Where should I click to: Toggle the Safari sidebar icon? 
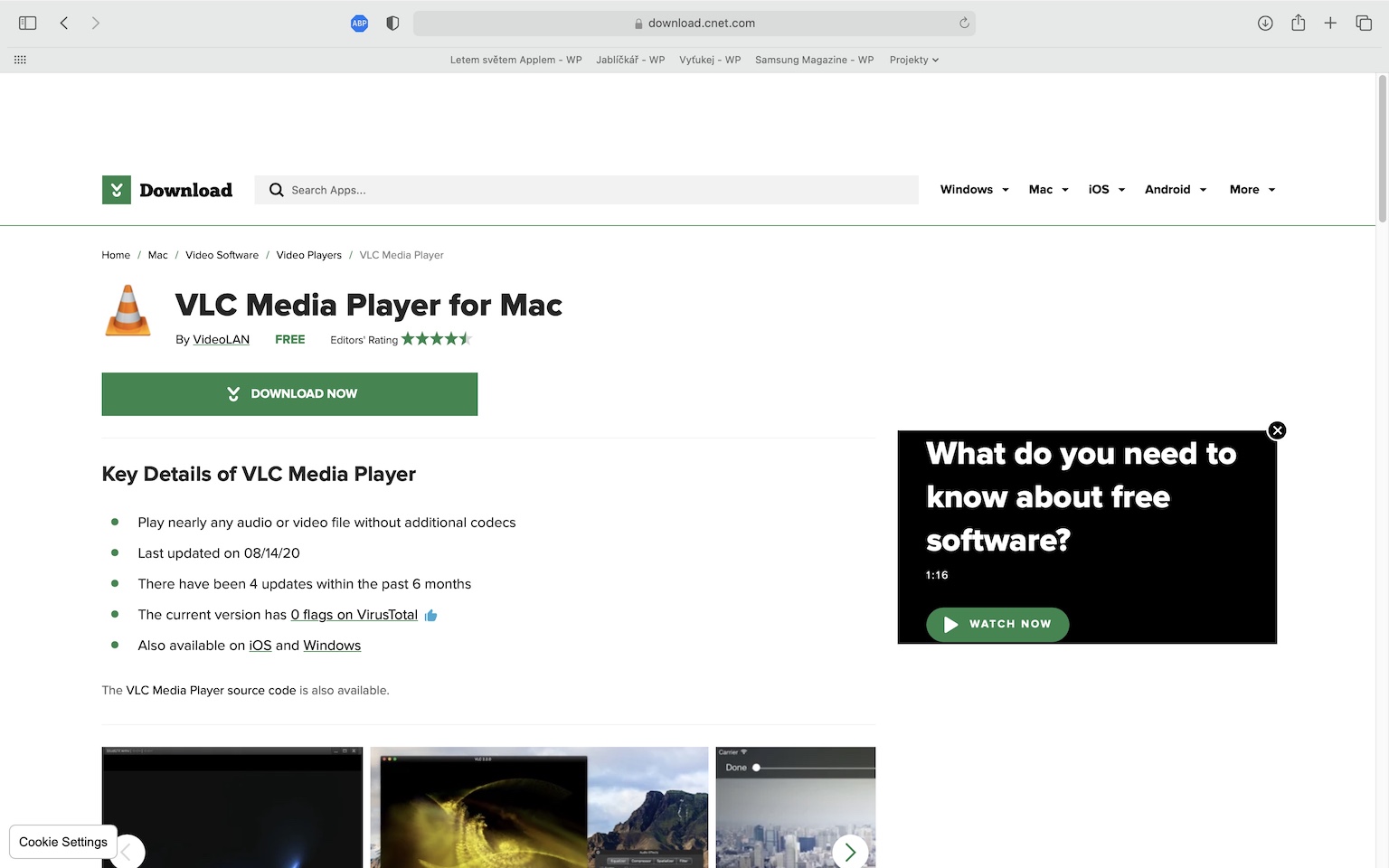[x=27, y=23]
